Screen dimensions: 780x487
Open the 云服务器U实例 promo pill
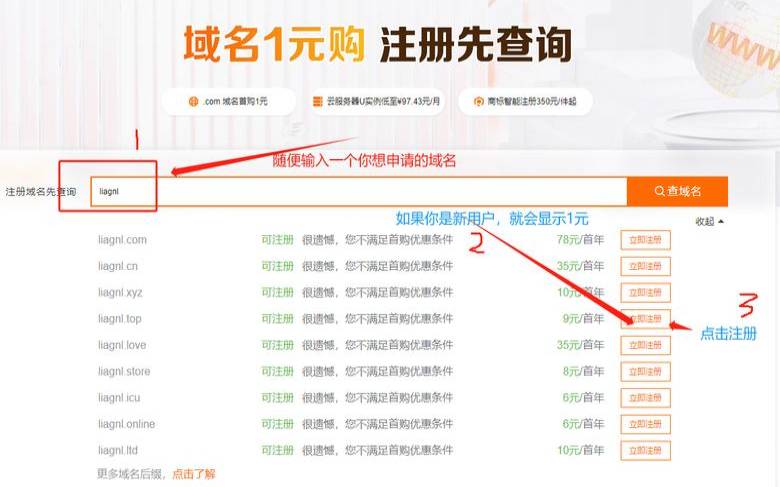[x=377, y=101]
